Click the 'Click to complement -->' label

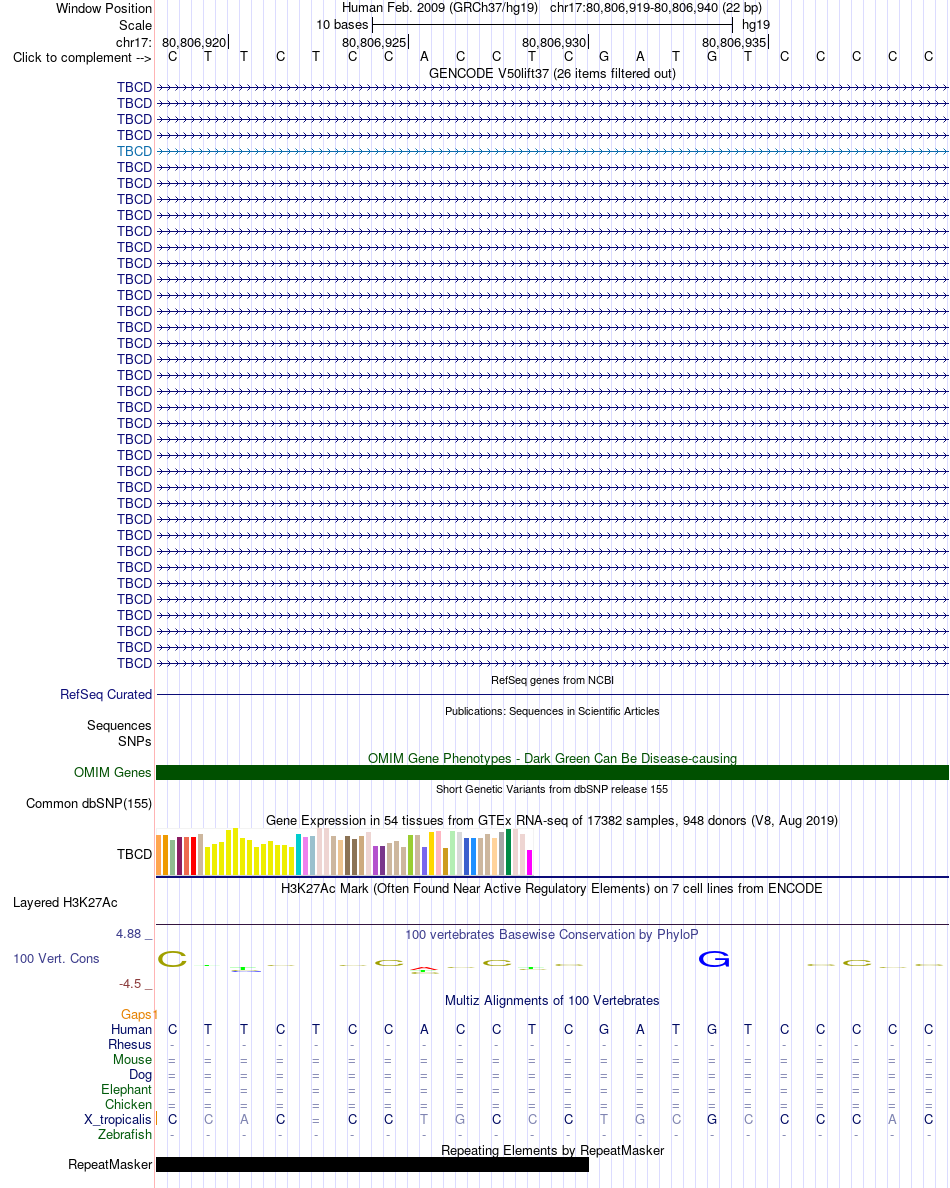tap(82, 58)
